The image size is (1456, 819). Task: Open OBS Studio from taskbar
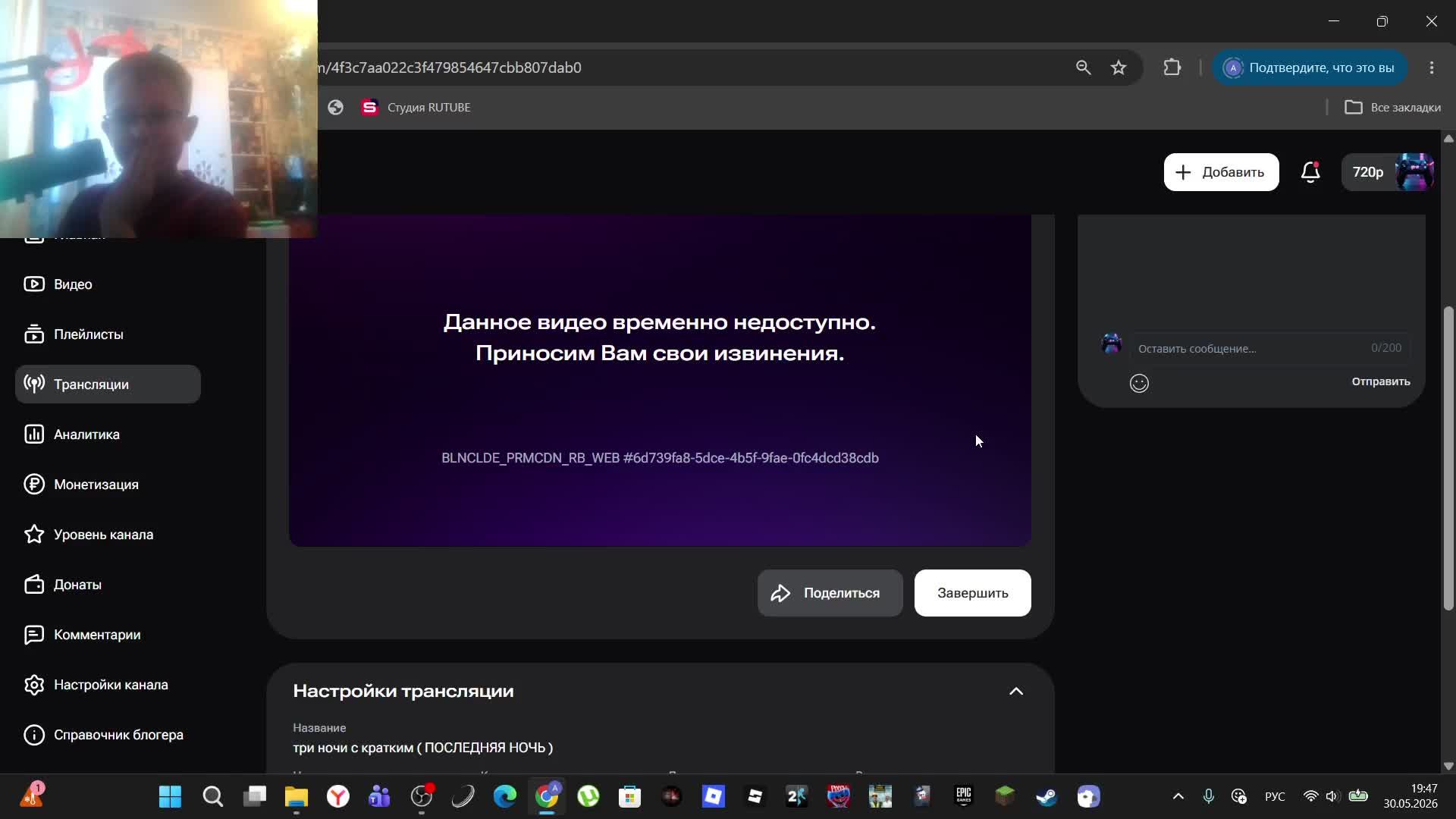421,797
